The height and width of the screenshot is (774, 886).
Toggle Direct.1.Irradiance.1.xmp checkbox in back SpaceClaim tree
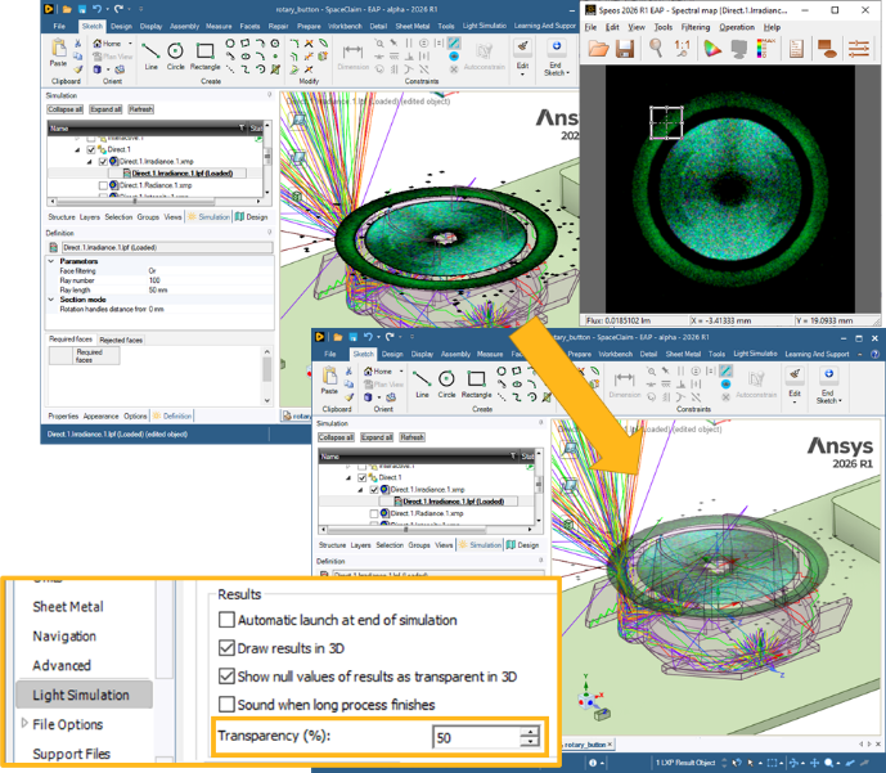point(103,162)
